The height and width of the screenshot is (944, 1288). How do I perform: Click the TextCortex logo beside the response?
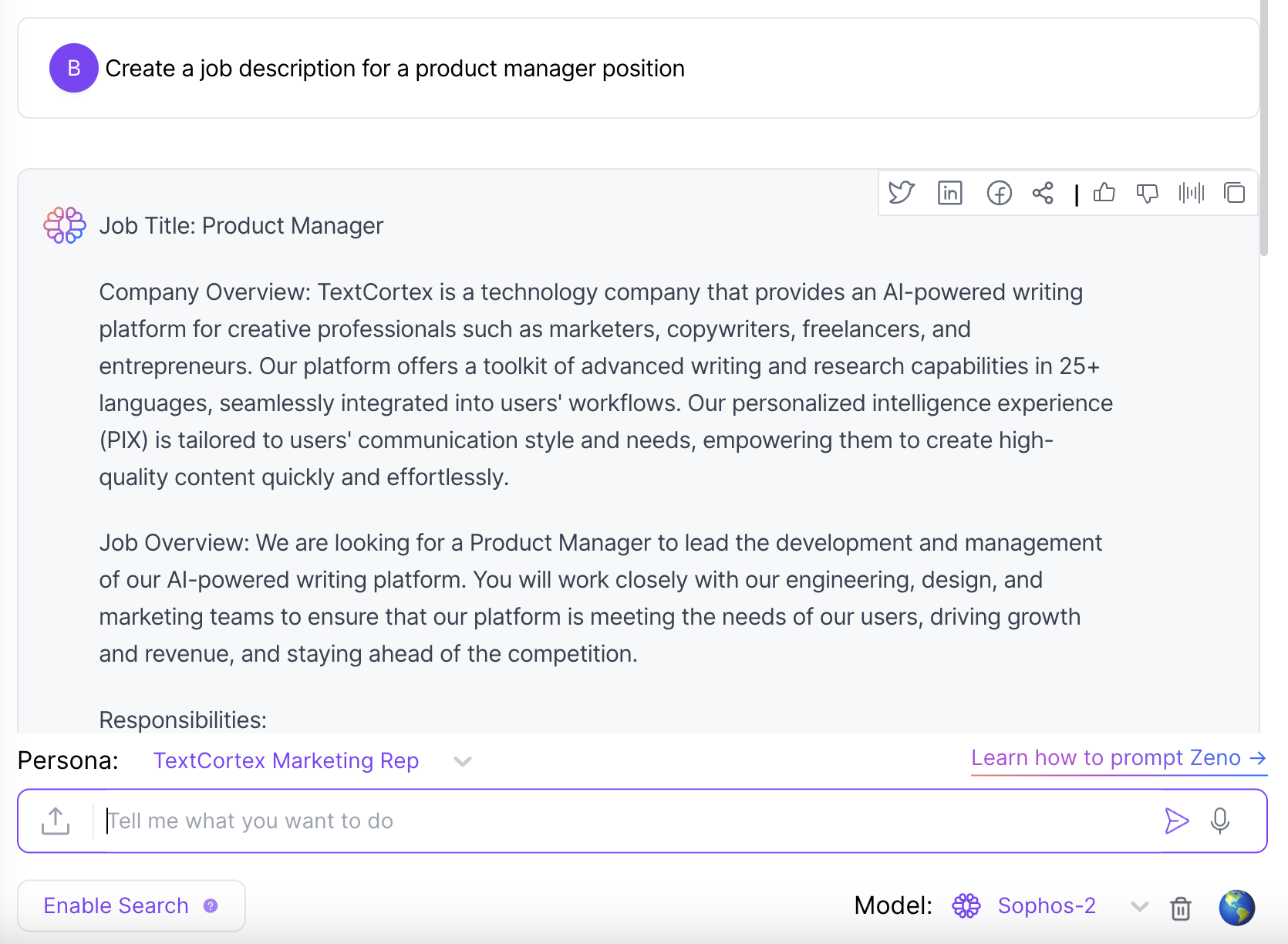coord(65,225)
